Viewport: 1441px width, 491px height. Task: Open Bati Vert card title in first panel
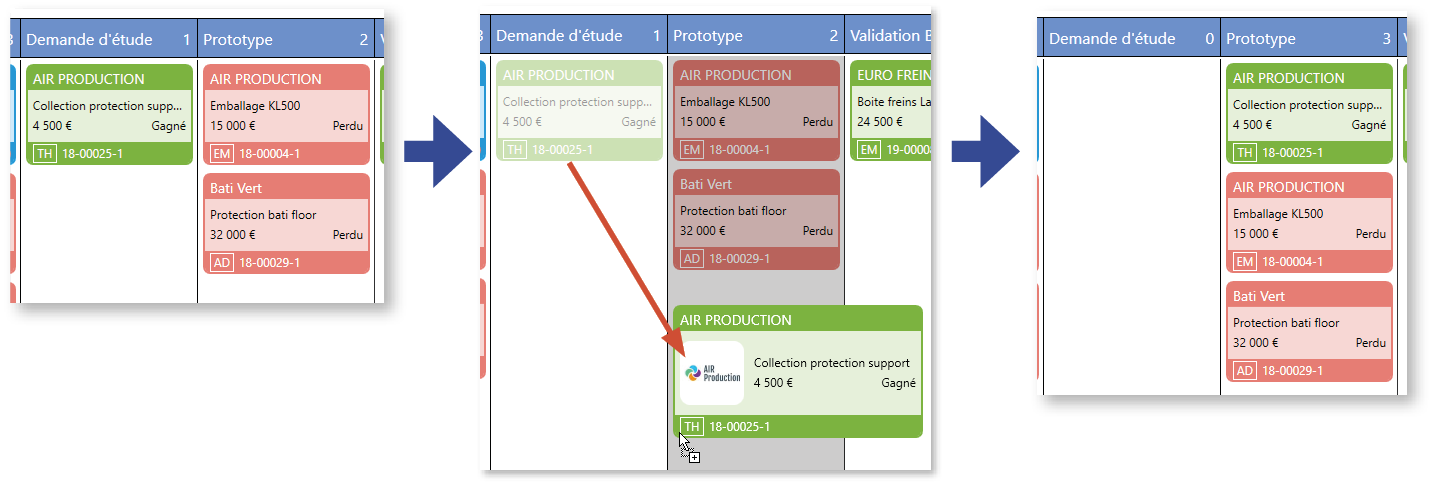(236, 188)
